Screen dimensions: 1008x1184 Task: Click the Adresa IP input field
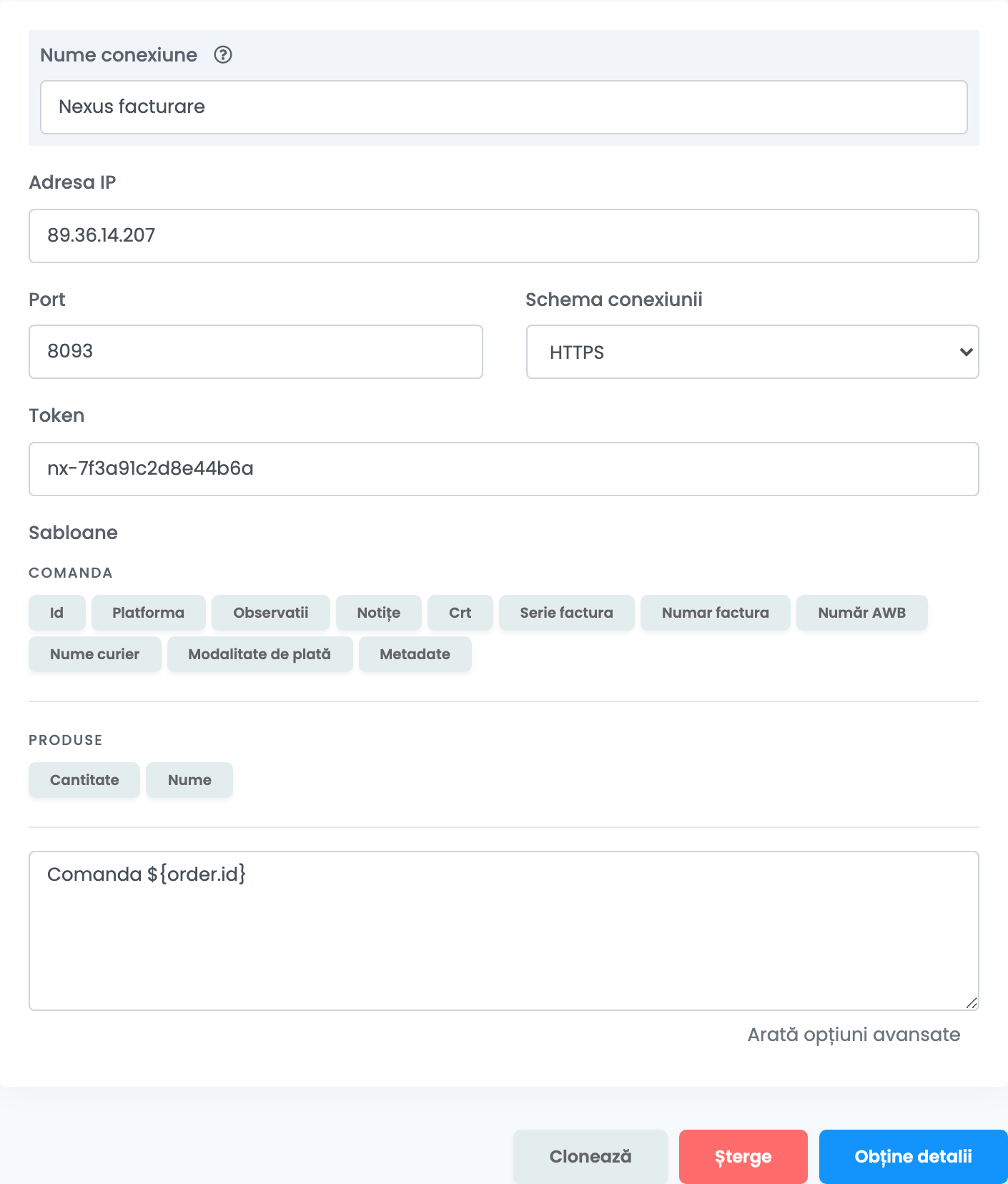click(504, 236)
